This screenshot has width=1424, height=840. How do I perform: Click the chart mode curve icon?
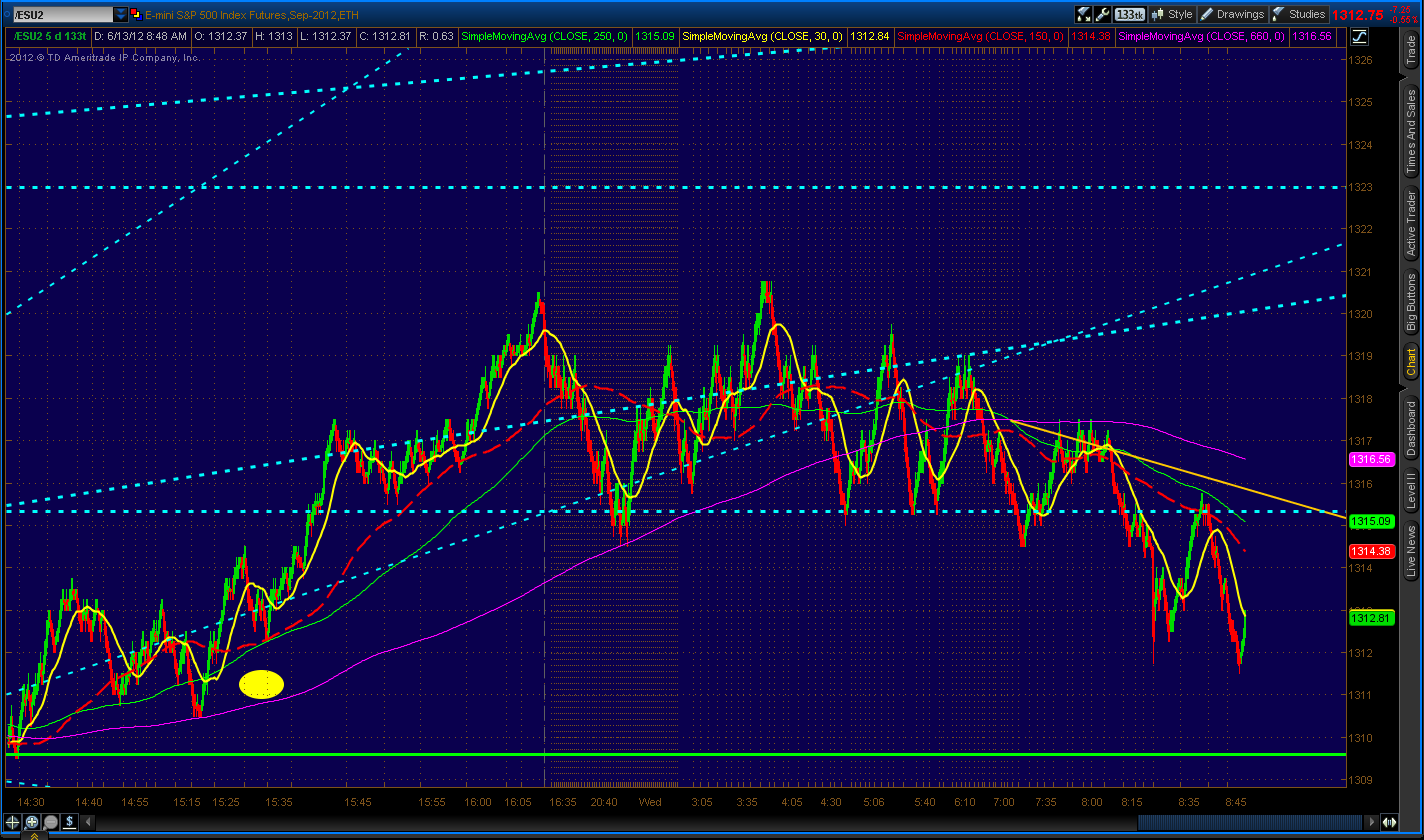click(x=1360, y=36)
